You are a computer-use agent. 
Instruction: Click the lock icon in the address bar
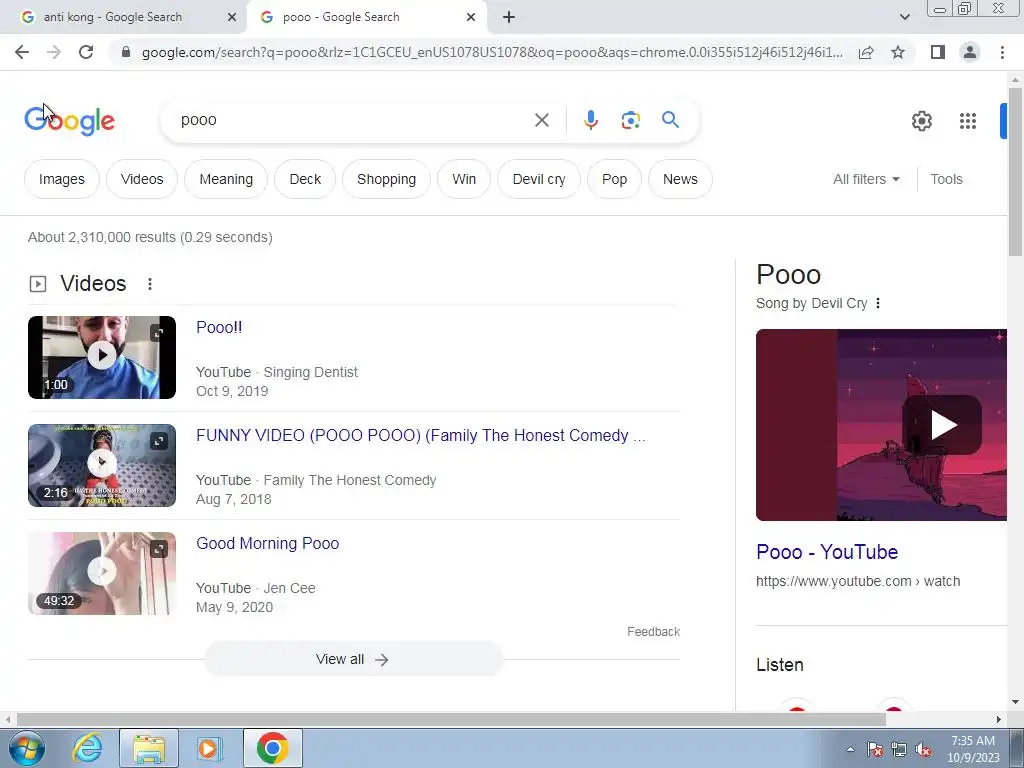coord(126,52)
